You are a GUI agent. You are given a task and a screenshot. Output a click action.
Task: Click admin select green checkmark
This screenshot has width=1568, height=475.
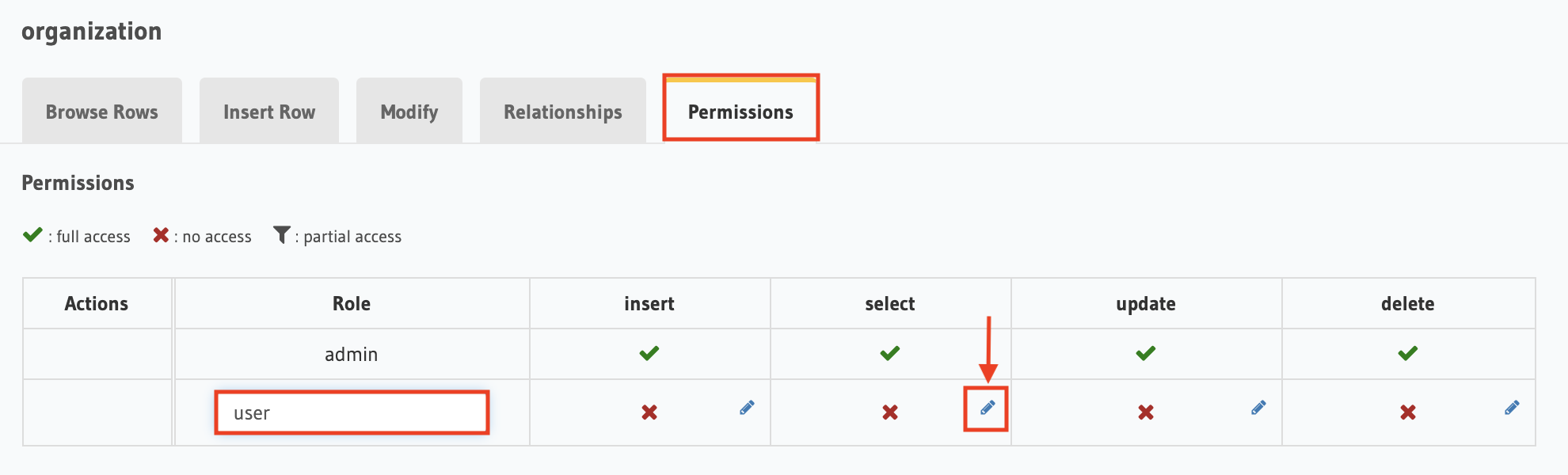890,353
